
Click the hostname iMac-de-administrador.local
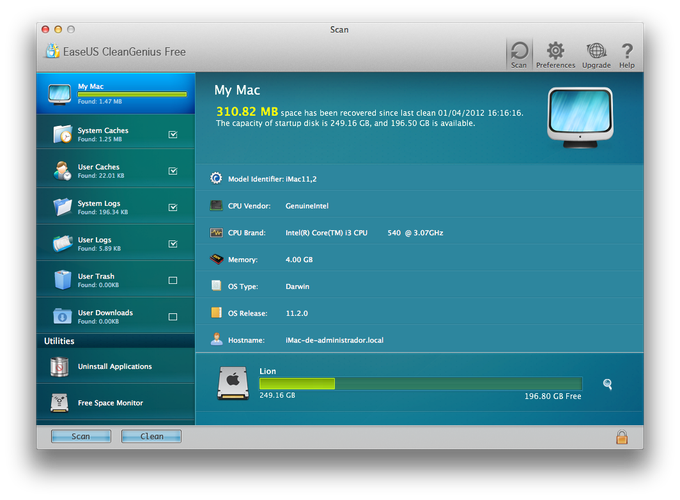tap(334, 340)
